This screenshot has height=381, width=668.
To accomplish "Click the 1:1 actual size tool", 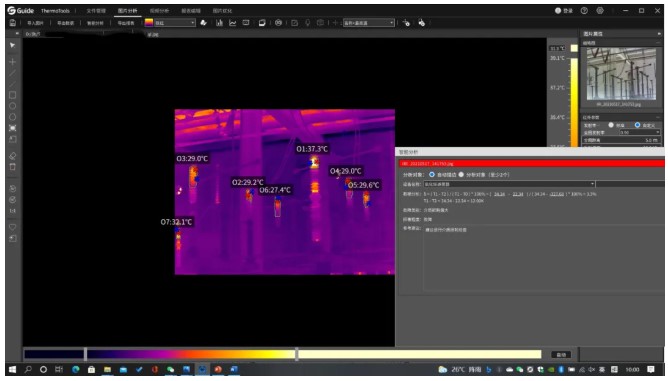I will coord(12,211).
